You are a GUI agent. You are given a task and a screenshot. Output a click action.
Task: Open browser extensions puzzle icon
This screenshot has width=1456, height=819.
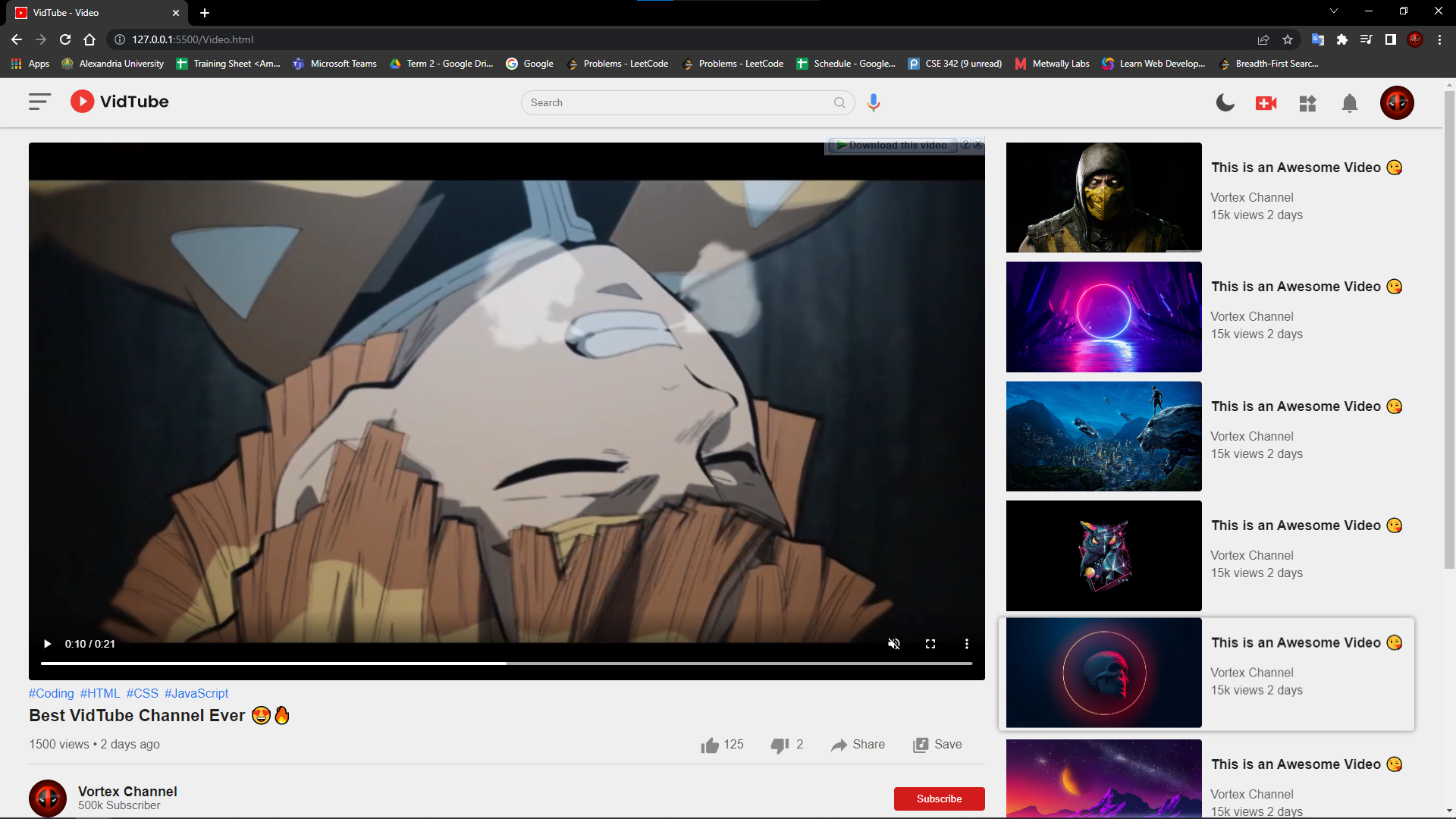(1342, 39)
